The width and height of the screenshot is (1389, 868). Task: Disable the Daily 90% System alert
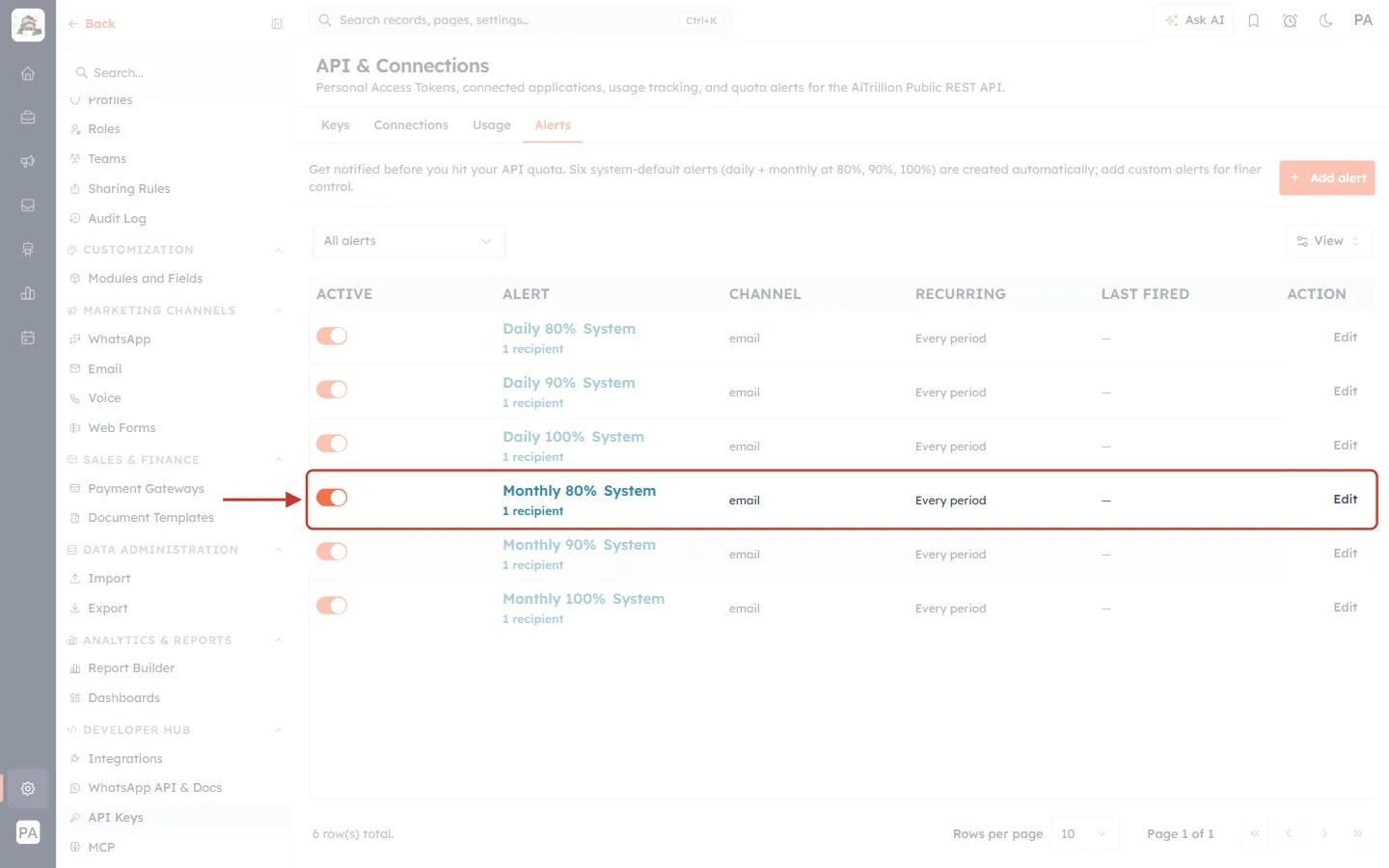point(332,390)
